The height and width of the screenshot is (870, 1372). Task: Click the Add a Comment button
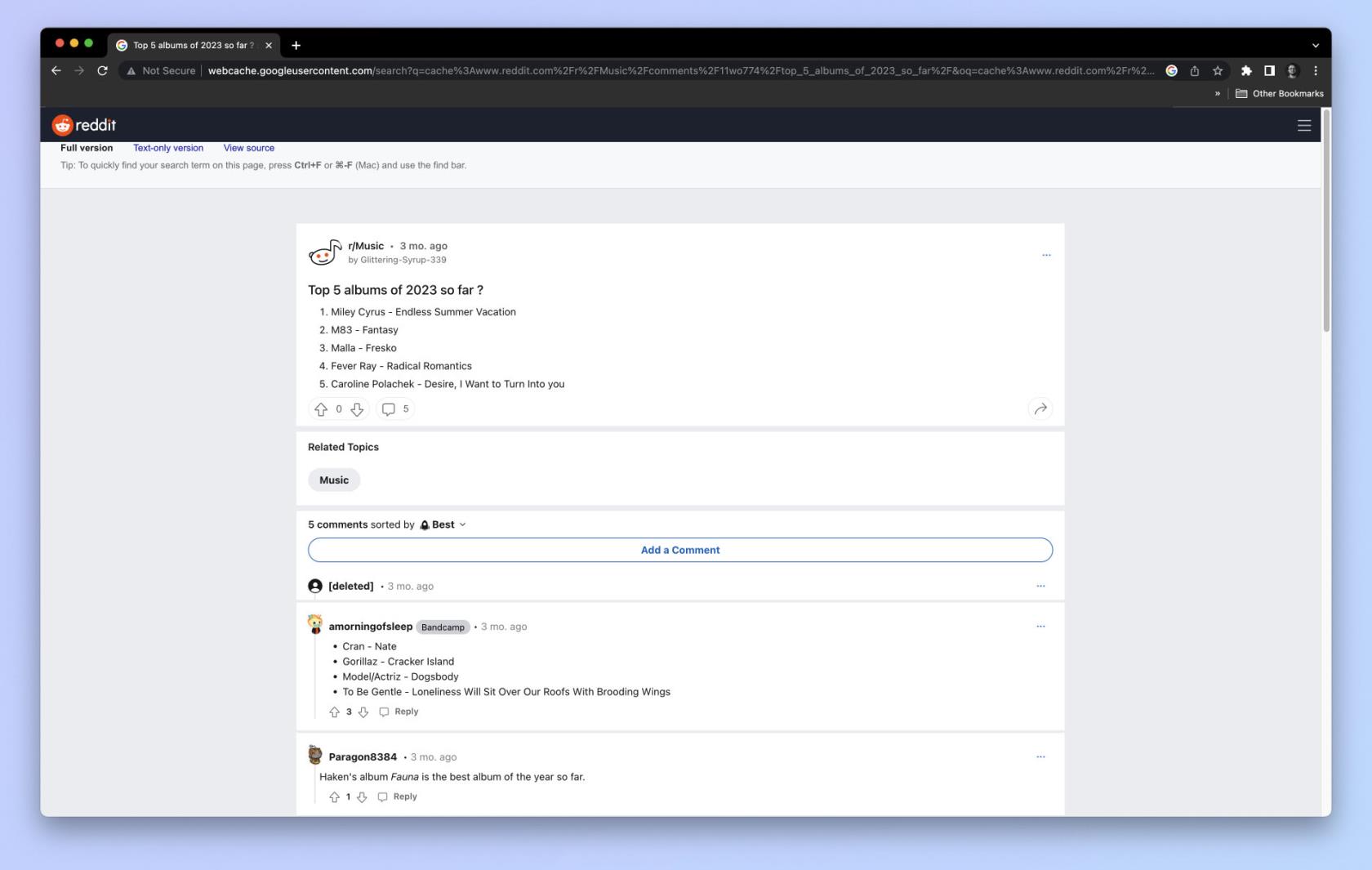(680, 550)
